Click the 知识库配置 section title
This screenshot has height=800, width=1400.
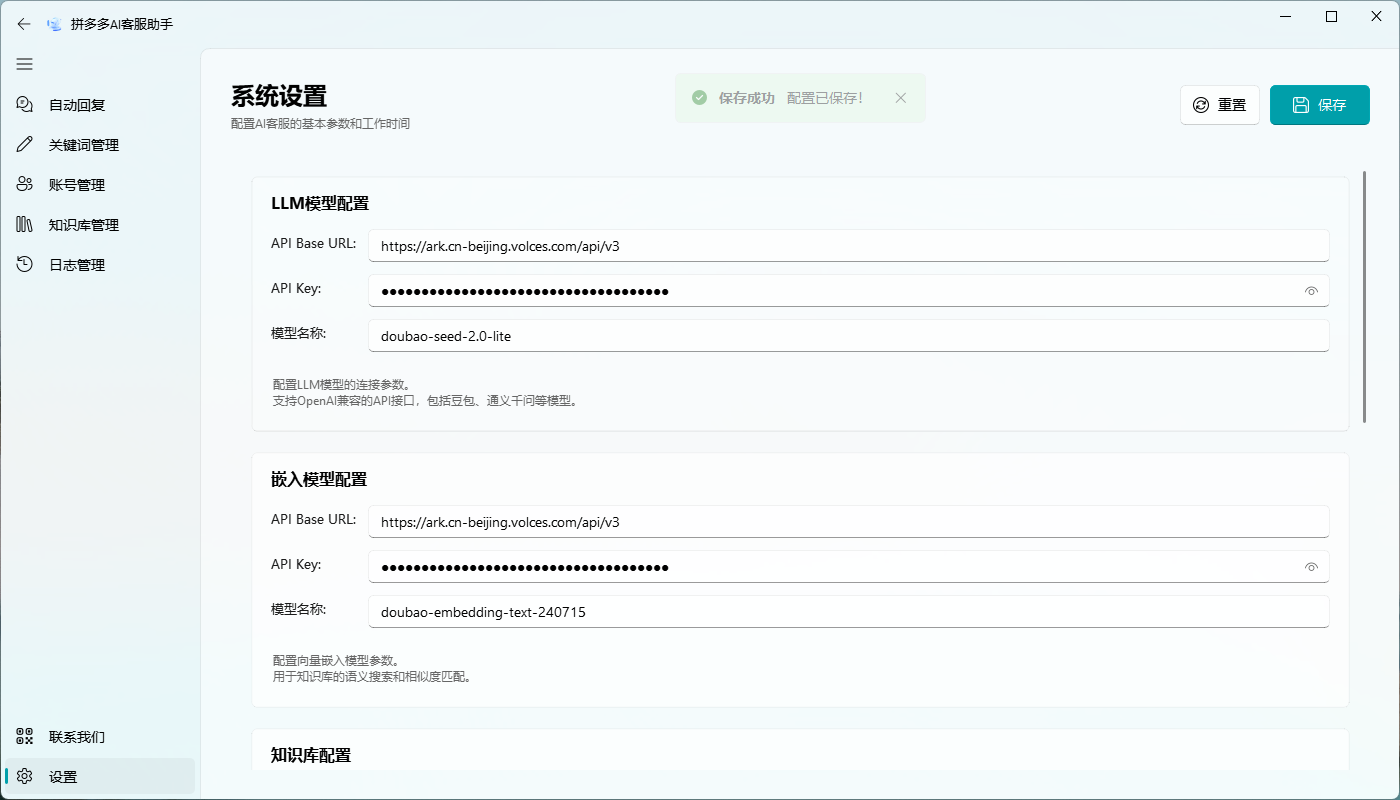tap(311, 755)
